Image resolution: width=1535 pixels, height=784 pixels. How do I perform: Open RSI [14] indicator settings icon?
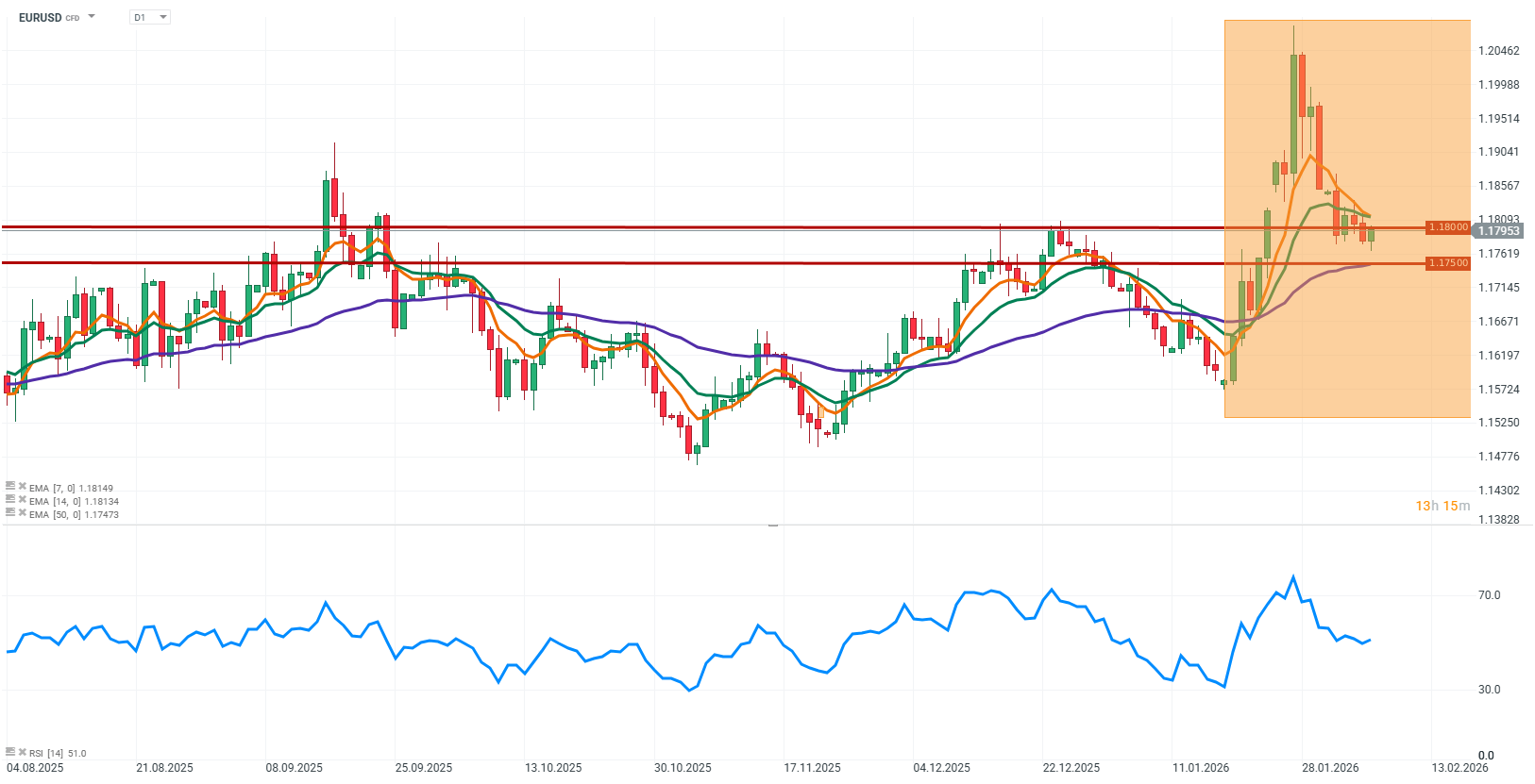coord(10,752)
